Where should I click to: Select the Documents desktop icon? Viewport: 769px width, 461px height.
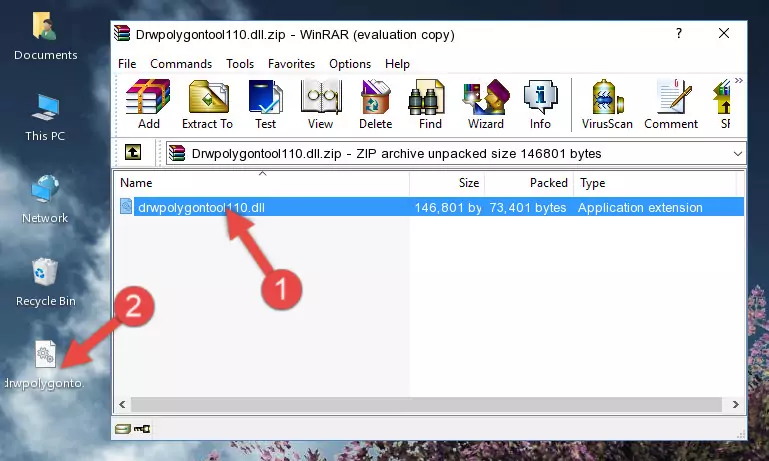coord(45,37)
